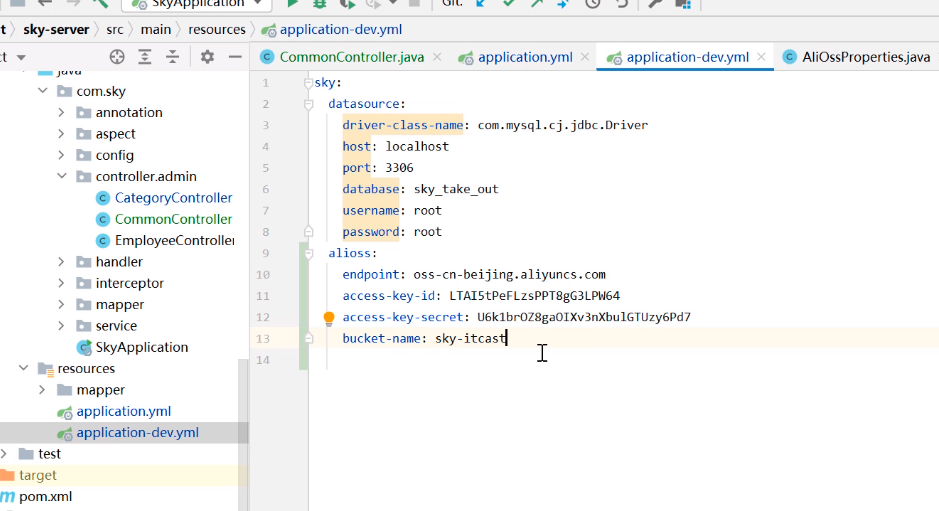The image size is (939, 511).
Task: Expand the test folder
Action: [4, 453]
